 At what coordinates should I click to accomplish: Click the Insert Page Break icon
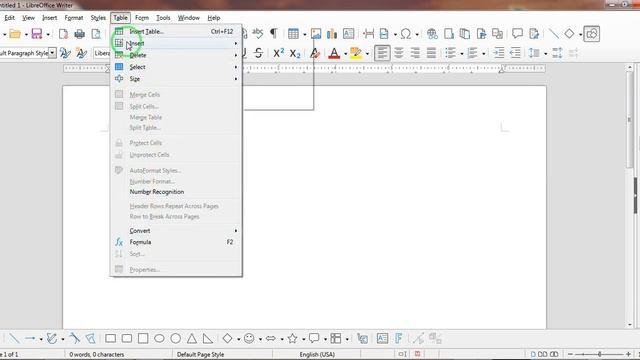369,34
